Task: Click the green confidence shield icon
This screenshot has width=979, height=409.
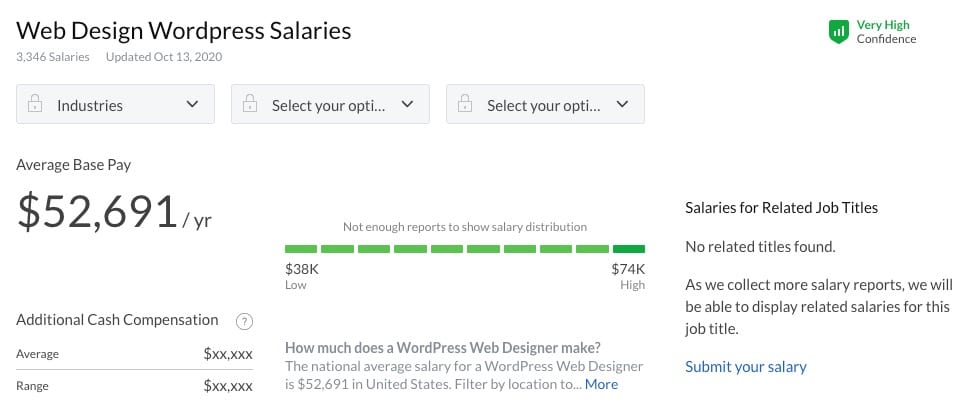Action: tap(839, 31)
